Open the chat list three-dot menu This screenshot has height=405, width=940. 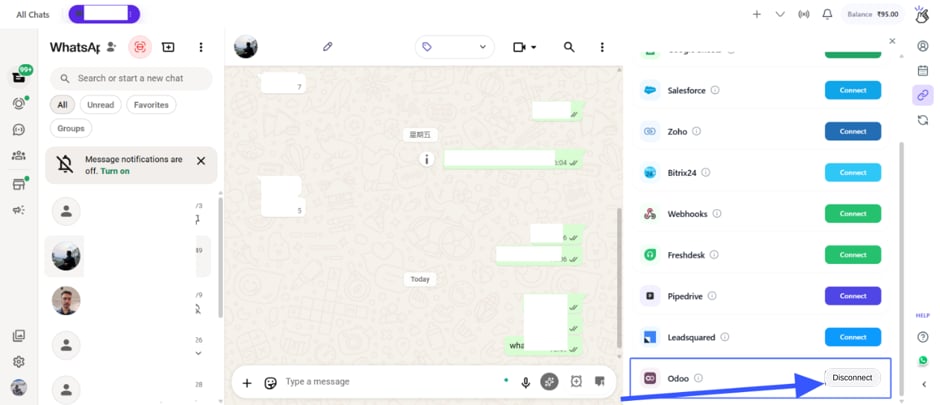pos(201,47)
